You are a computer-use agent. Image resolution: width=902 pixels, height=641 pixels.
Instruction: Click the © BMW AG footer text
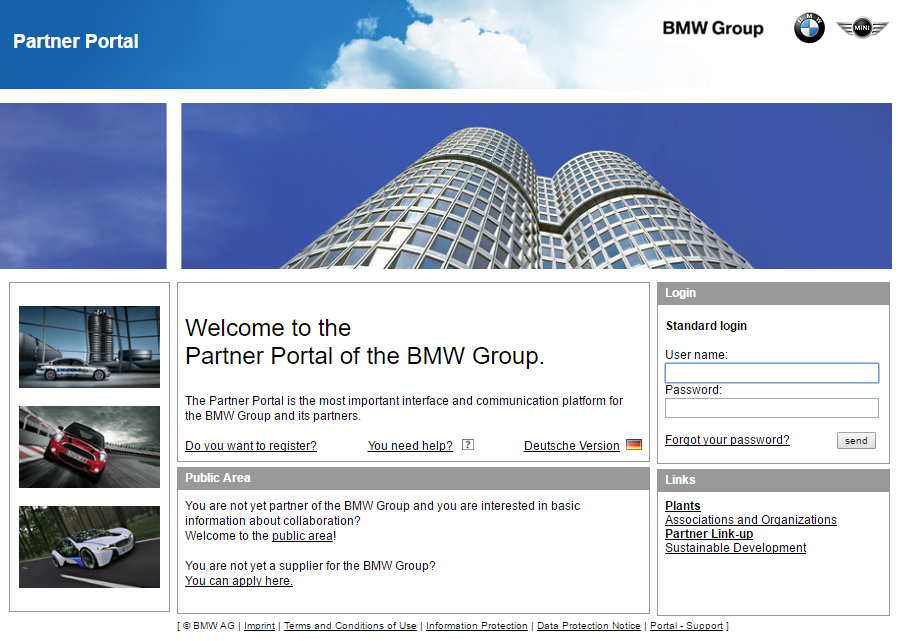coord(208,625)
